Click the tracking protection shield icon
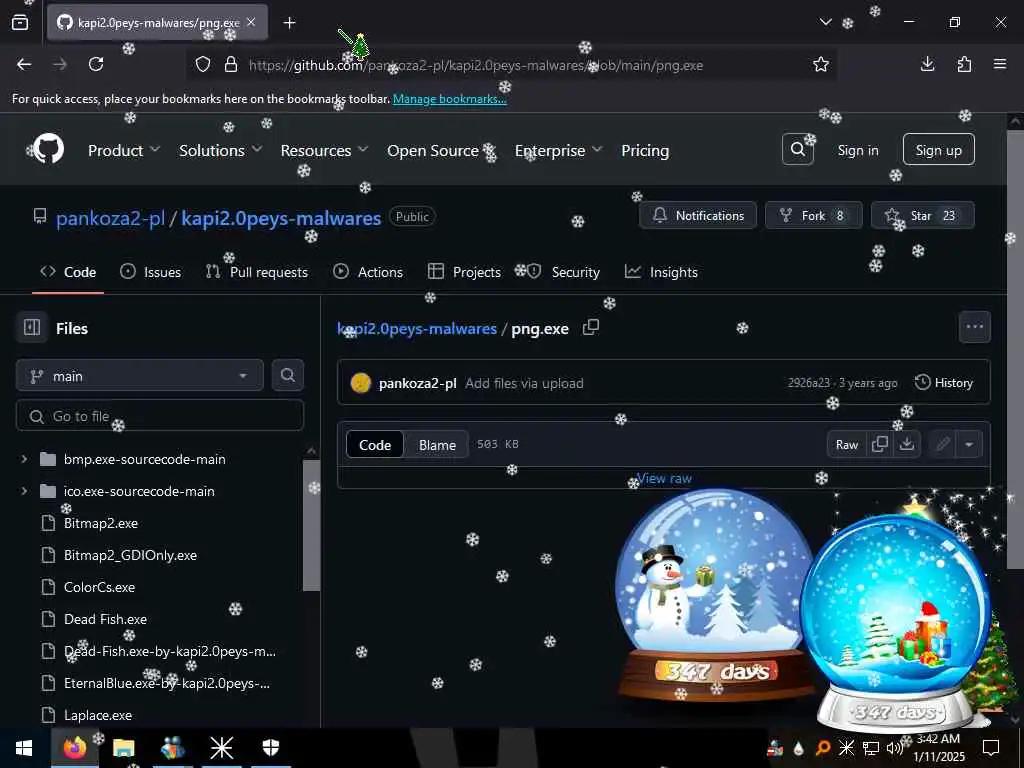 [x=203, y=64]
